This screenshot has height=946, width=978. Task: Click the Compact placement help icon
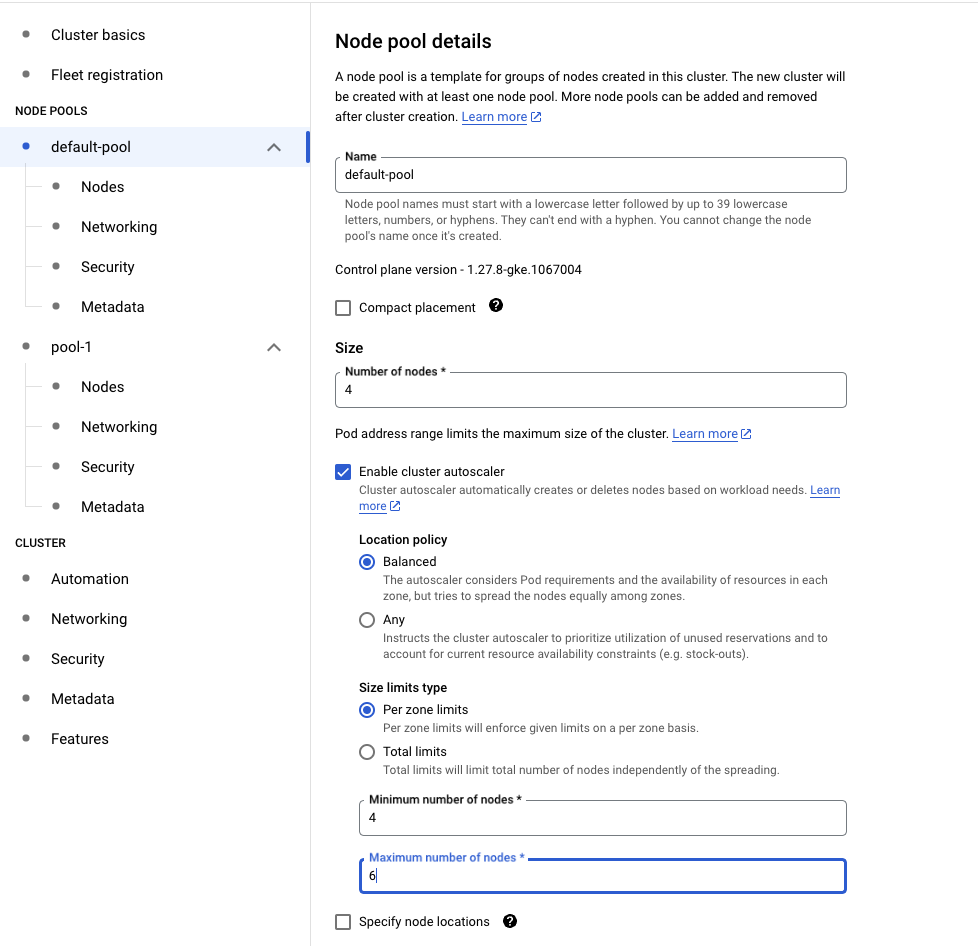[496, 306]
